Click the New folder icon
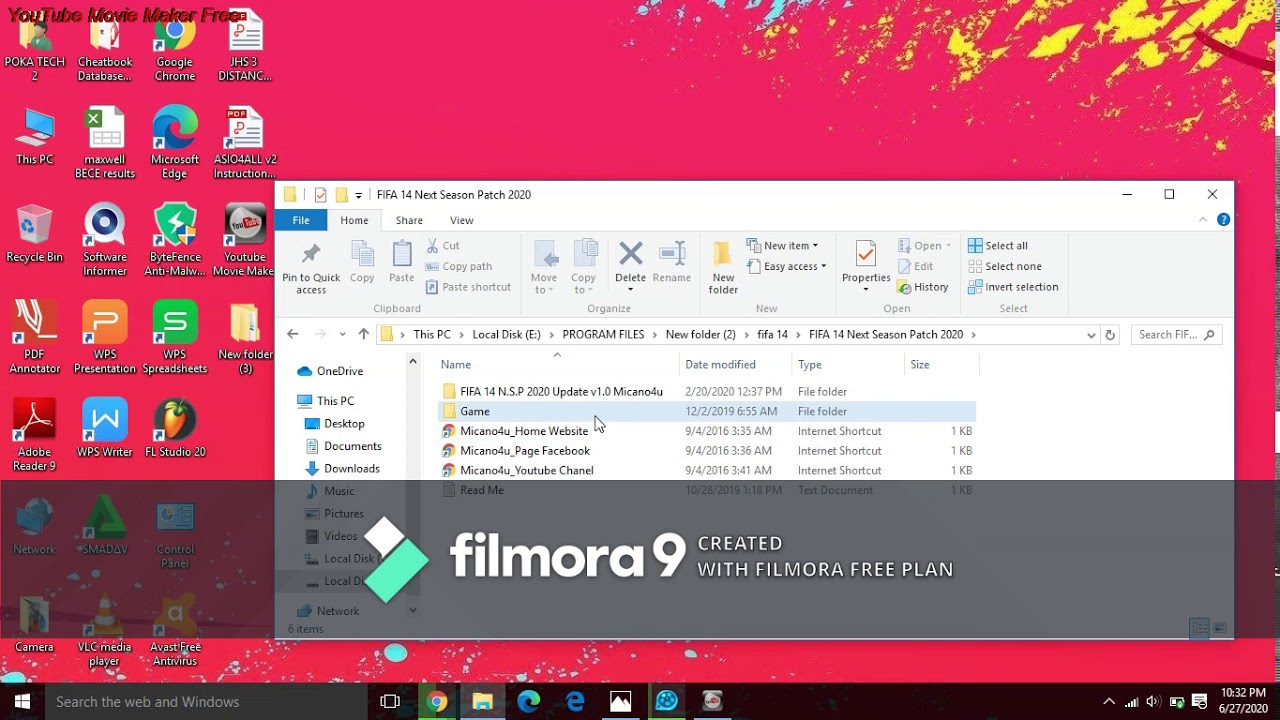1280x720 pixels. tap(723, 254)
